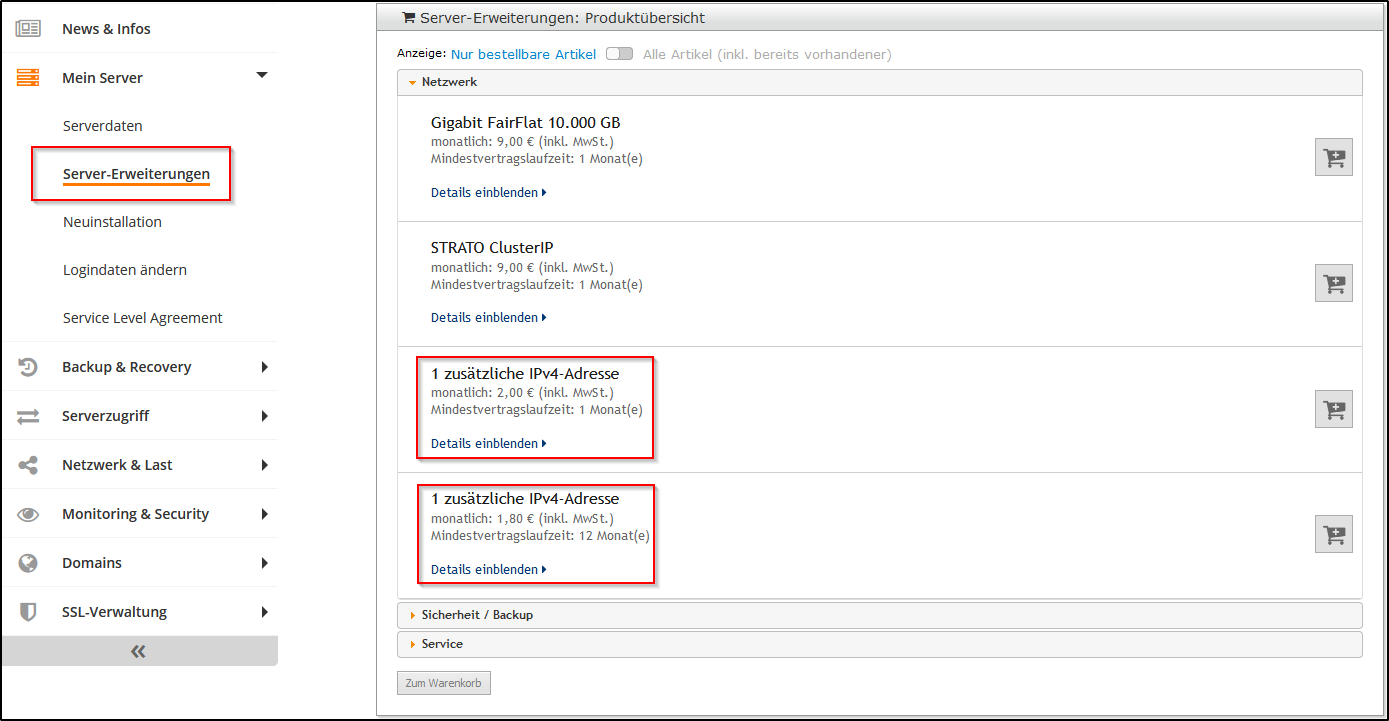1389x721 pixels.
Task: Show details for Gigabit FairFlat
Action: (488, 192)
